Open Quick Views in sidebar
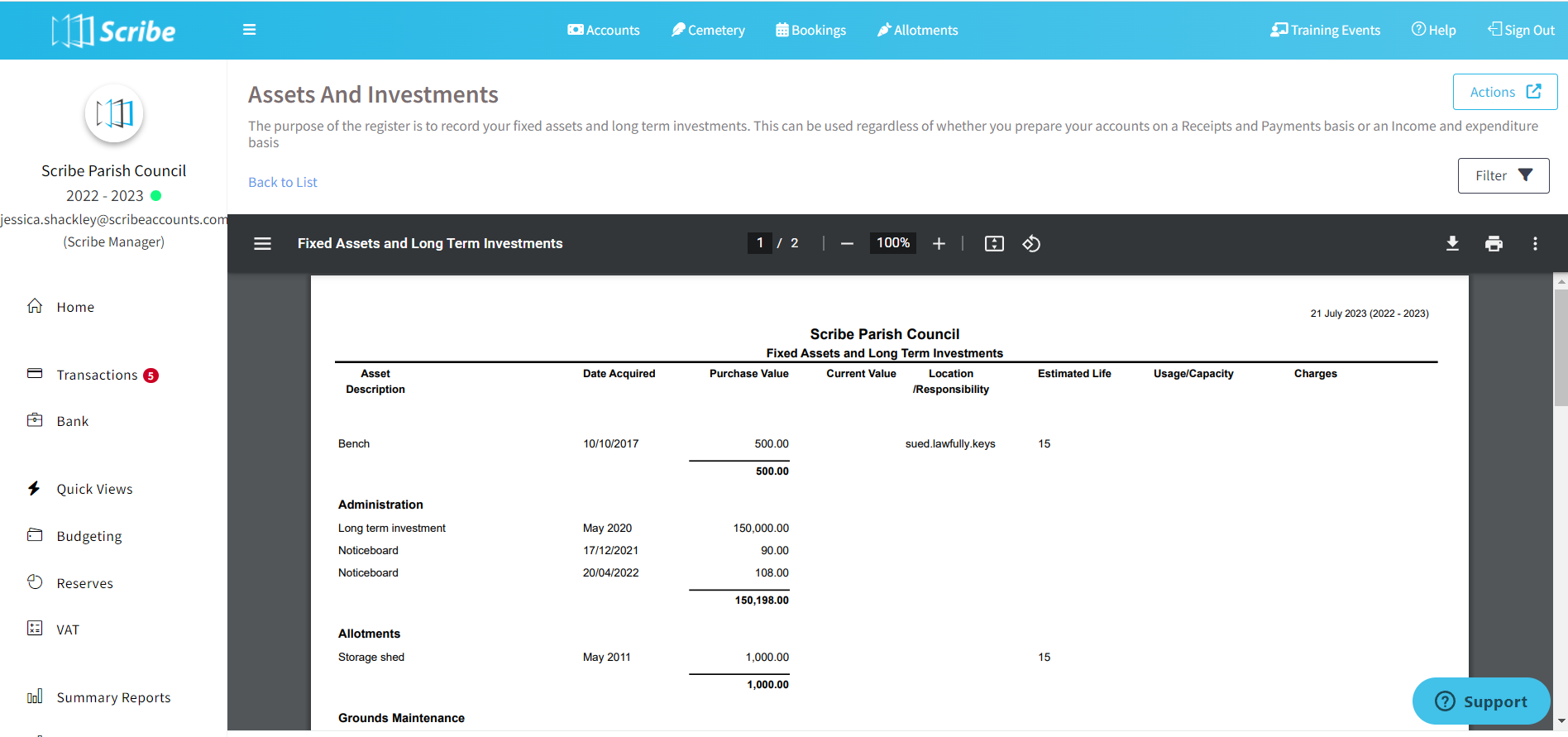The height and width of the screenshot is (737, 1568). 94,489
